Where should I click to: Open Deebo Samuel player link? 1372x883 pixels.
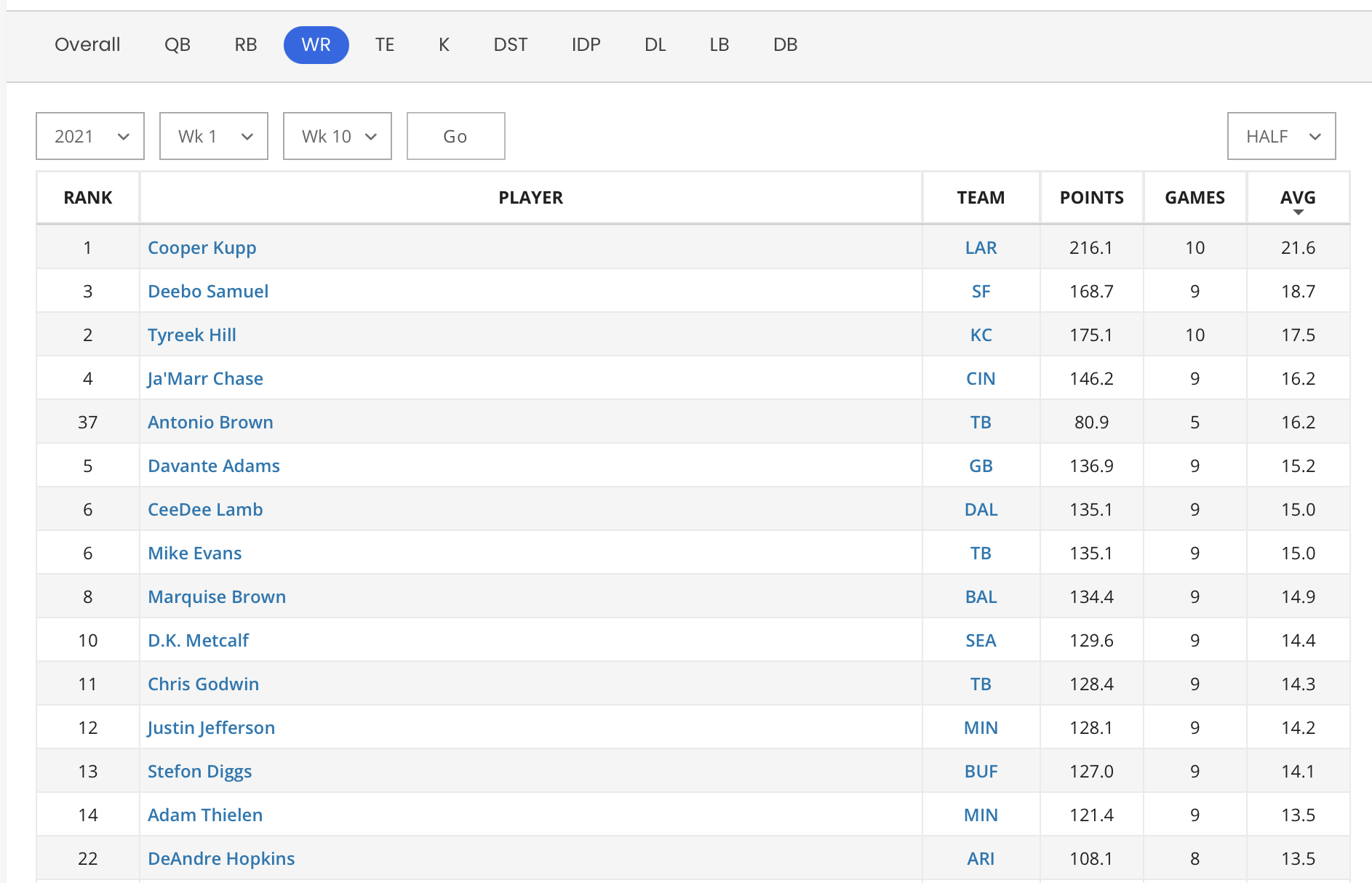[x=208, y=292]
